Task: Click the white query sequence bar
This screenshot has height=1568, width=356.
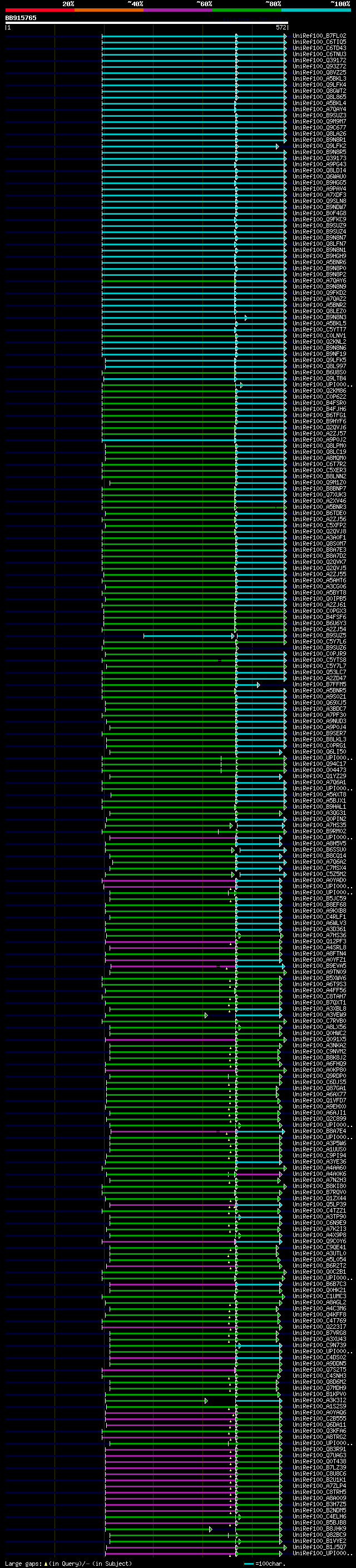Action: pos(146,22)
